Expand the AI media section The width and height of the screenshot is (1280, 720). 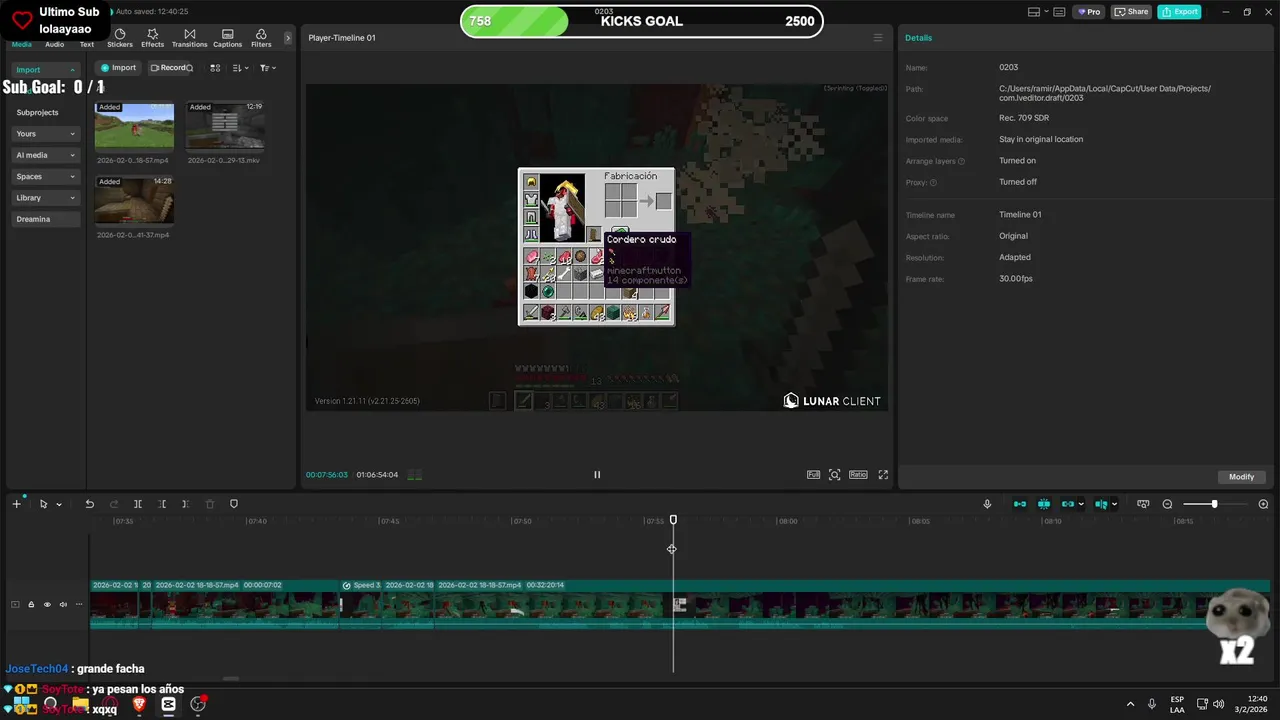point(46,155)
